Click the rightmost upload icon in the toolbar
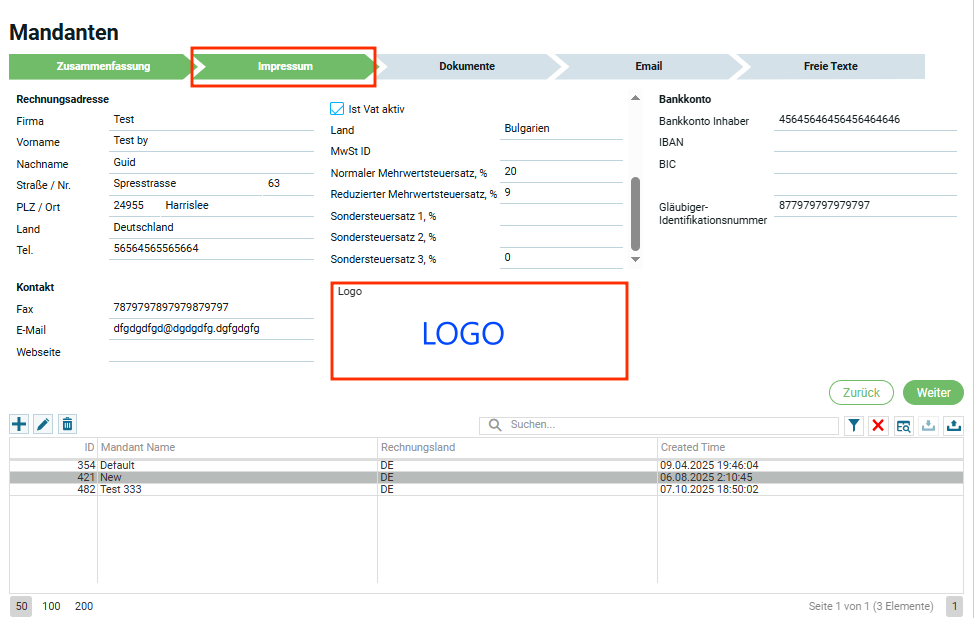 coord(954,426)
